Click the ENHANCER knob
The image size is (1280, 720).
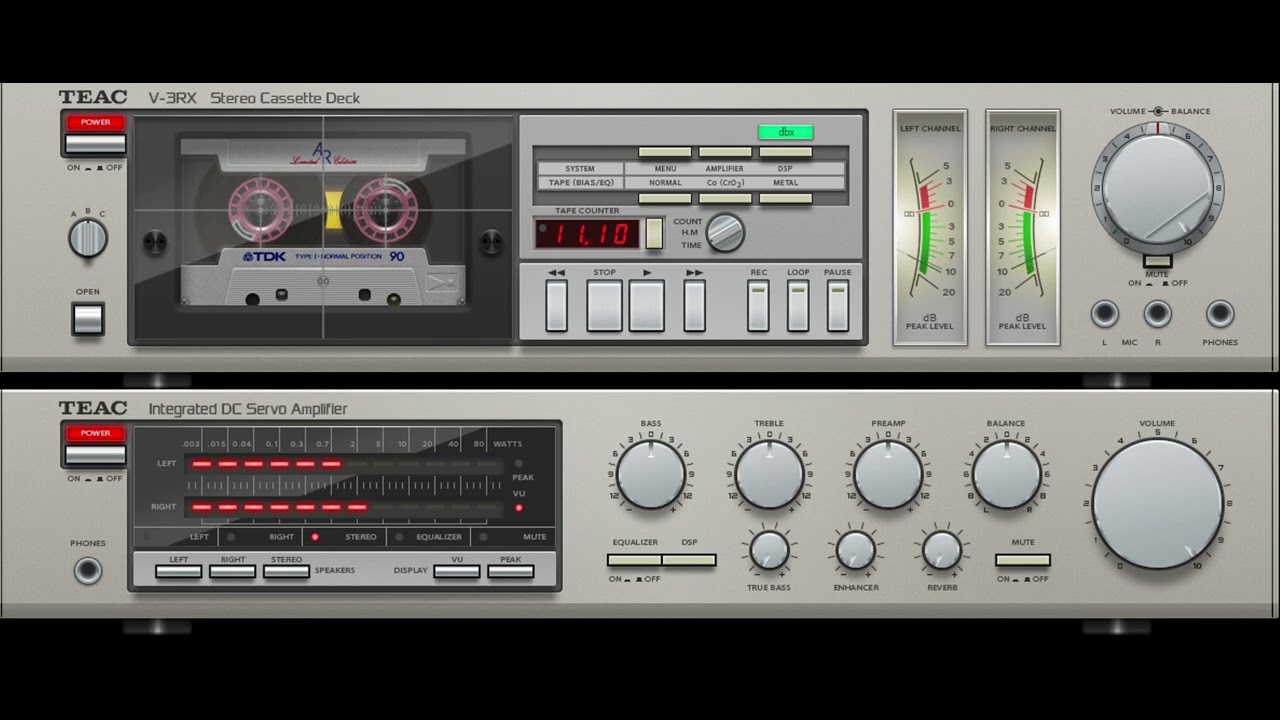coord(856,551)
